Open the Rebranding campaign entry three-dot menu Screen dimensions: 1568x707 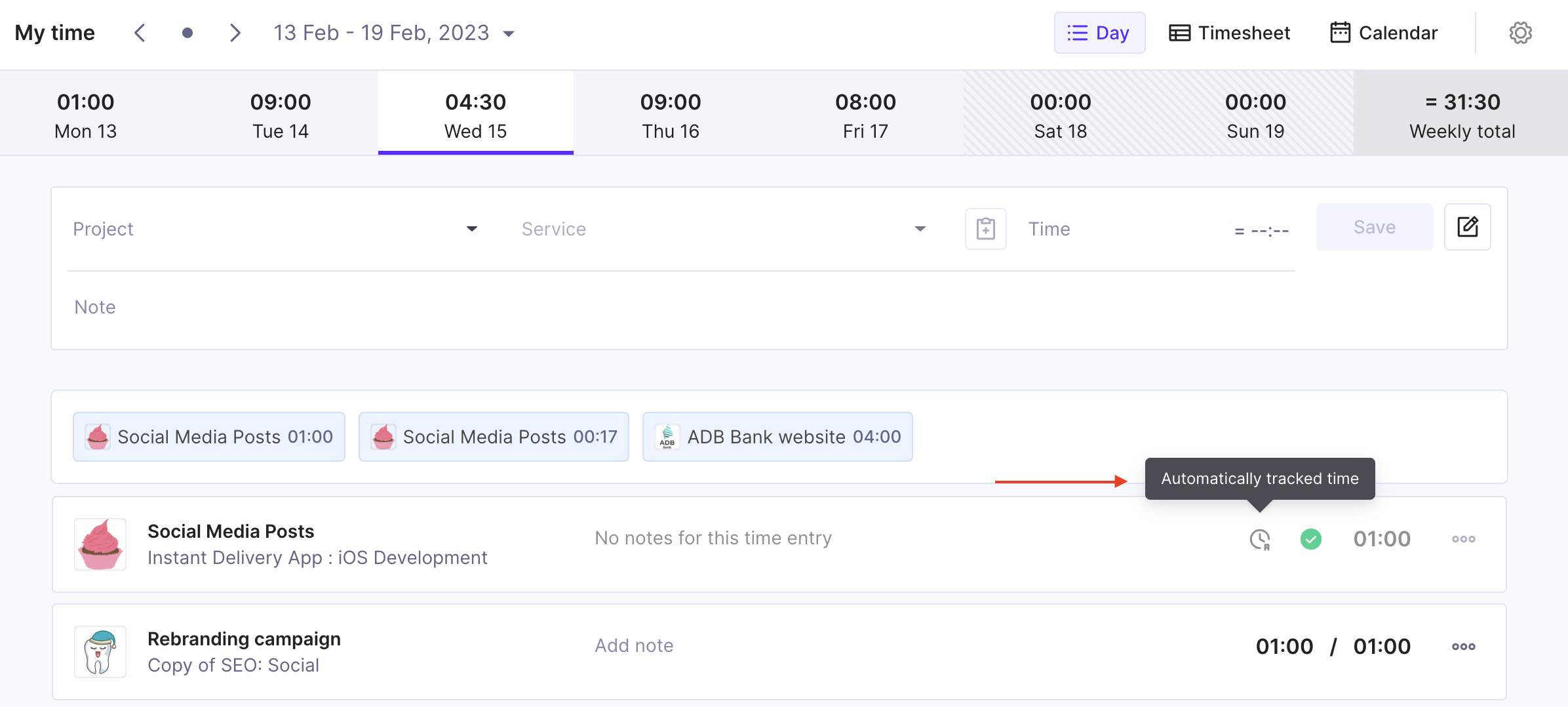(1463, 647)
